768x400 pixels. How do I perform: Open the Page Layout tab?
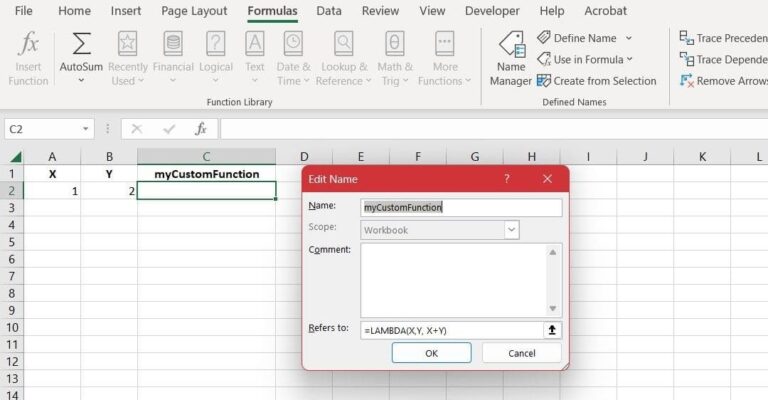194,11
